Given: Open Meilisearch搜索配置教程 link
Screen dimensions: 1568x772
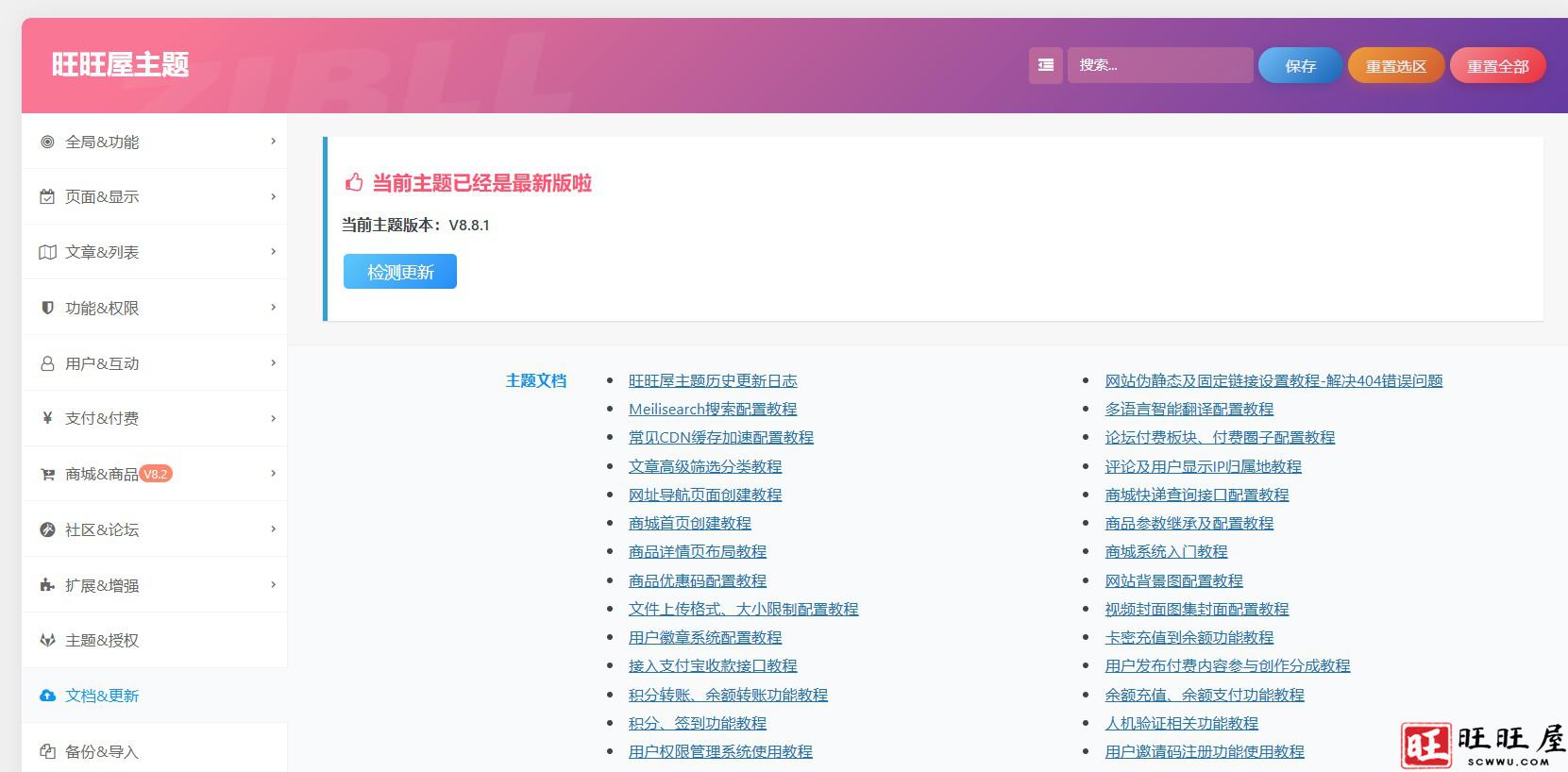Looking at the screenshot, I should [x=713, y=409].
